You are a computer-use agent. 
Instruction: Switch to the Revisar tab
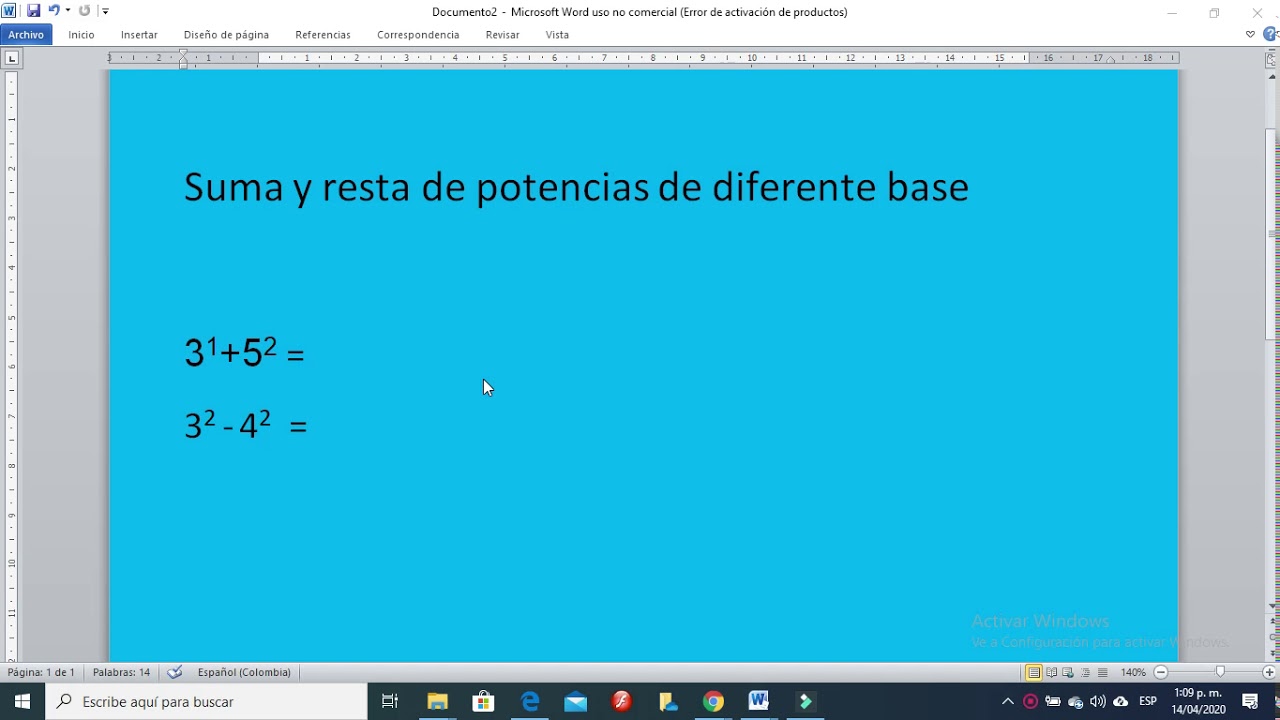coord(502,34)
